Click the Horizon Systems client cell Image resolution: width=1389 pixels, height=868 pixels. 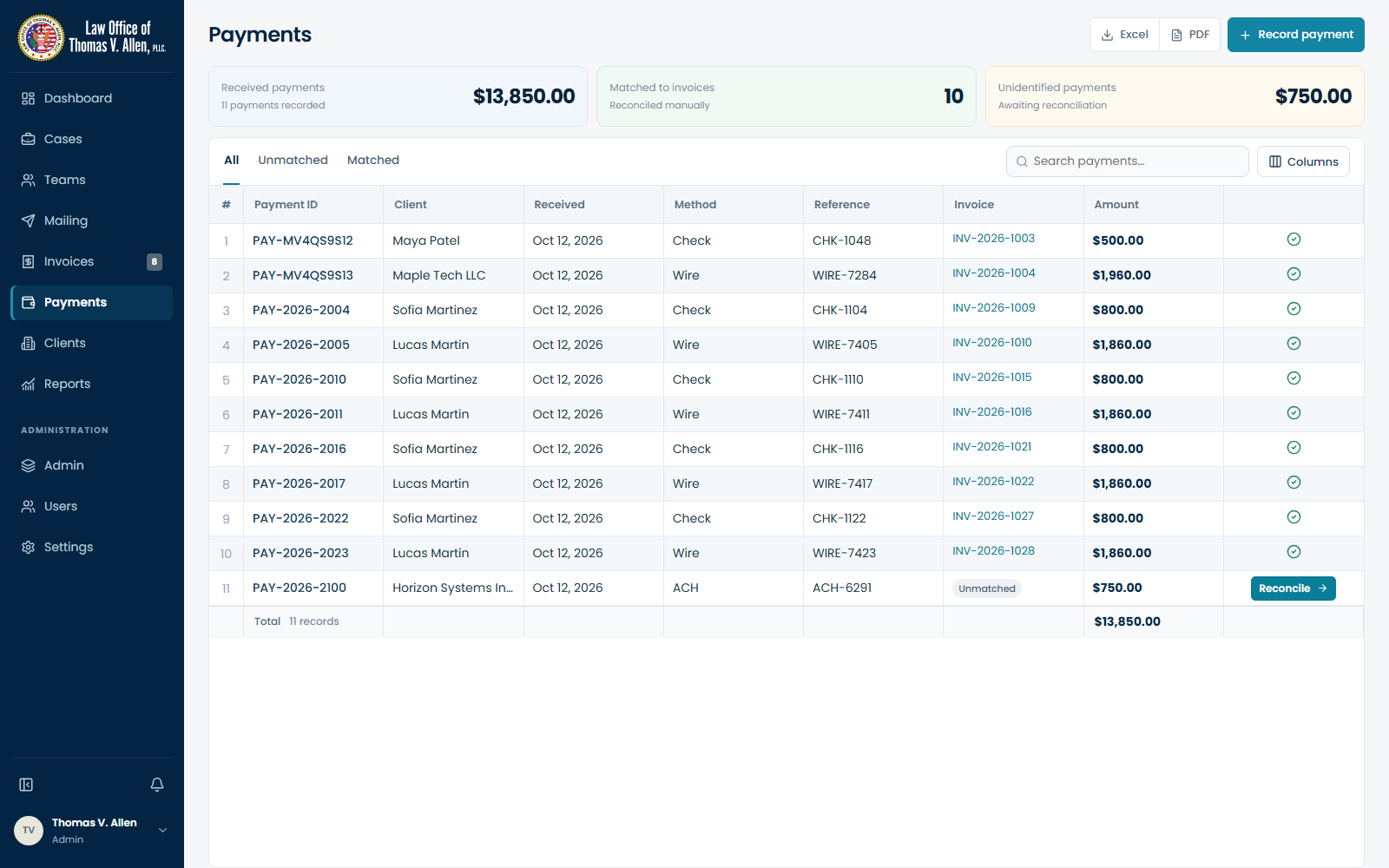point(452,588)
